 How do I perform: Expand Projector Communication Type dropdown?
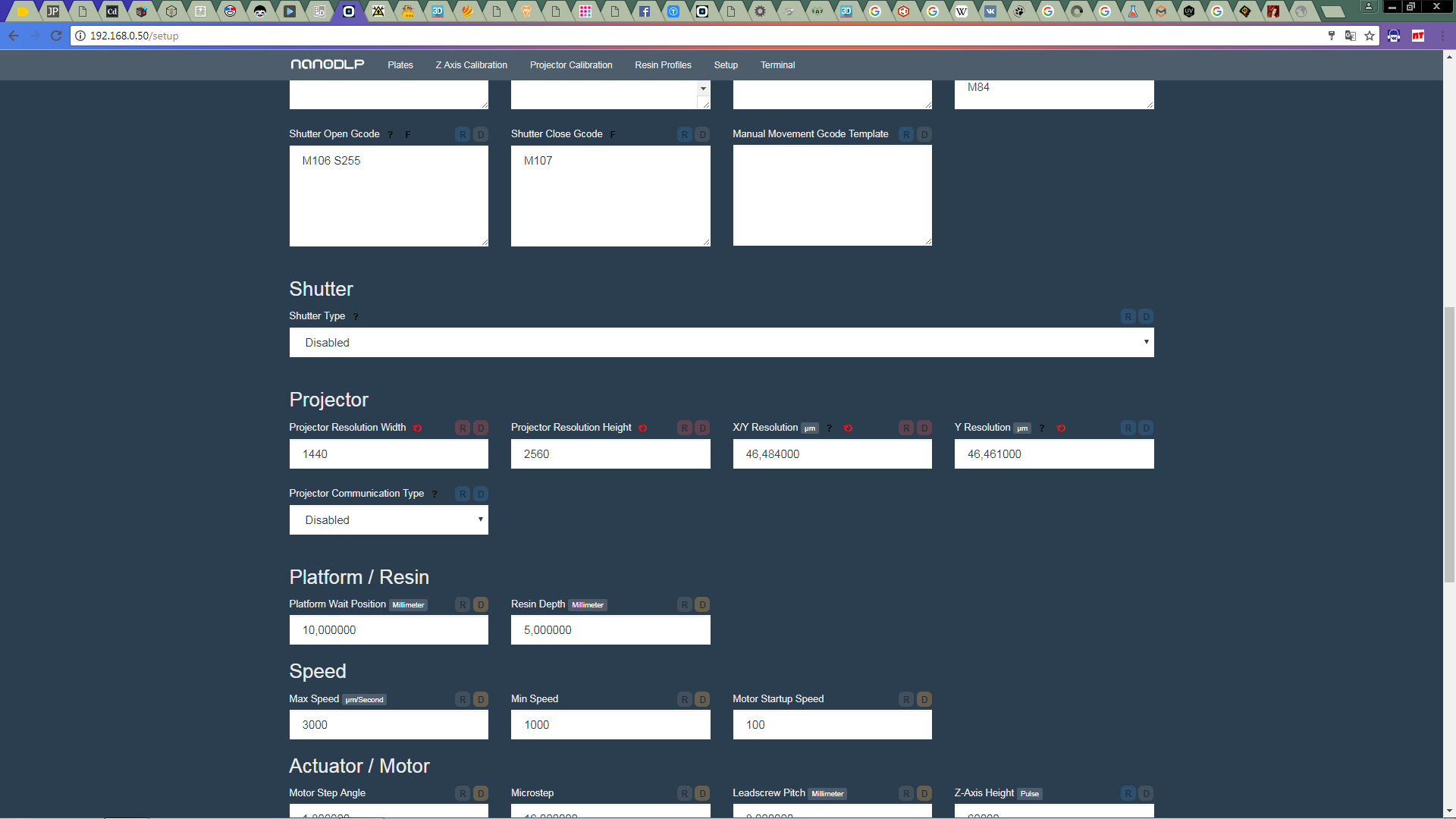(388, 520)
